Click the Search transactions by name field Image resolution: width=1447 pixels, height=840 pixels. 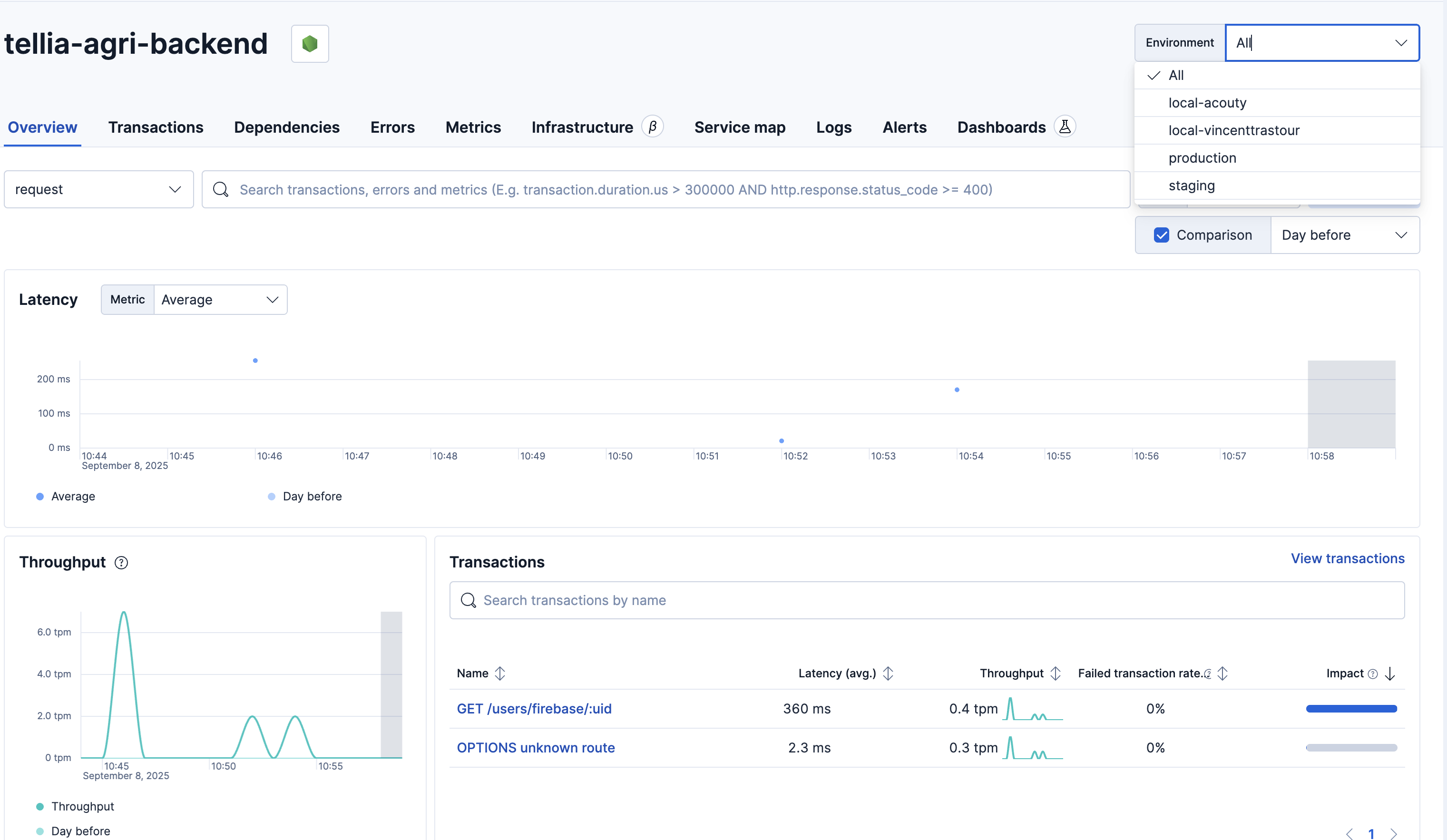point(926,600)
